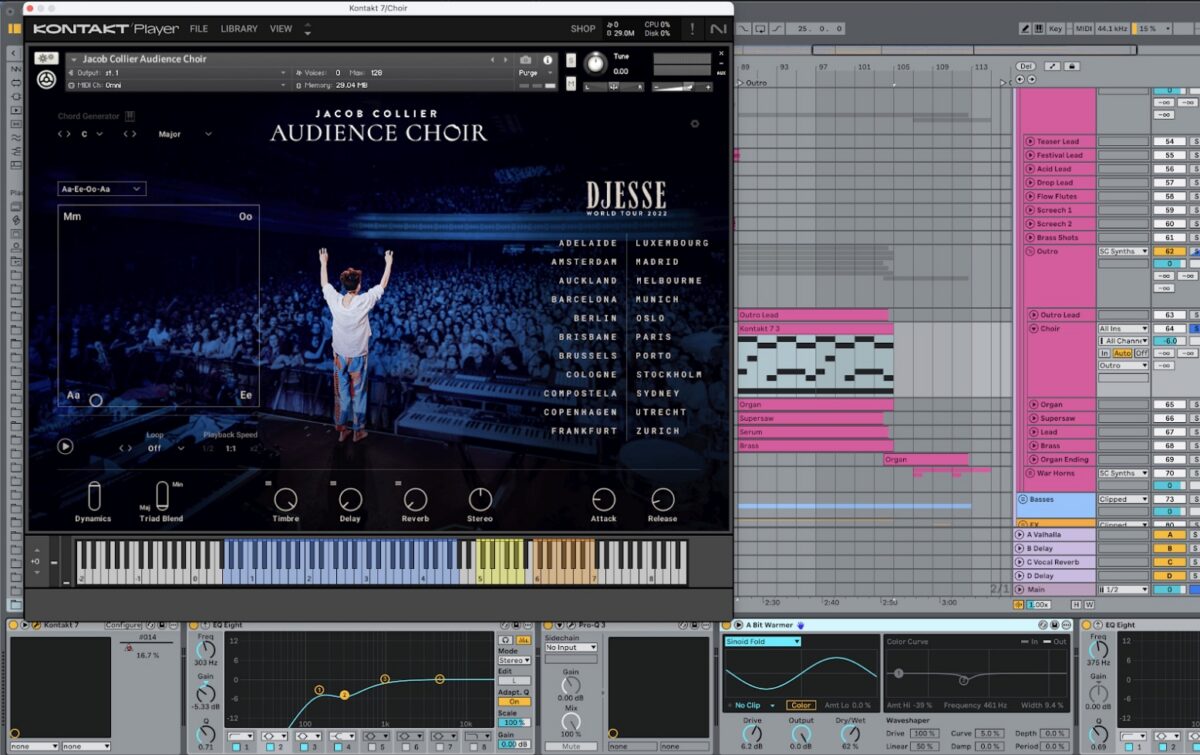Collapse the Outro group track
1200x755 pixels.
1029,252
